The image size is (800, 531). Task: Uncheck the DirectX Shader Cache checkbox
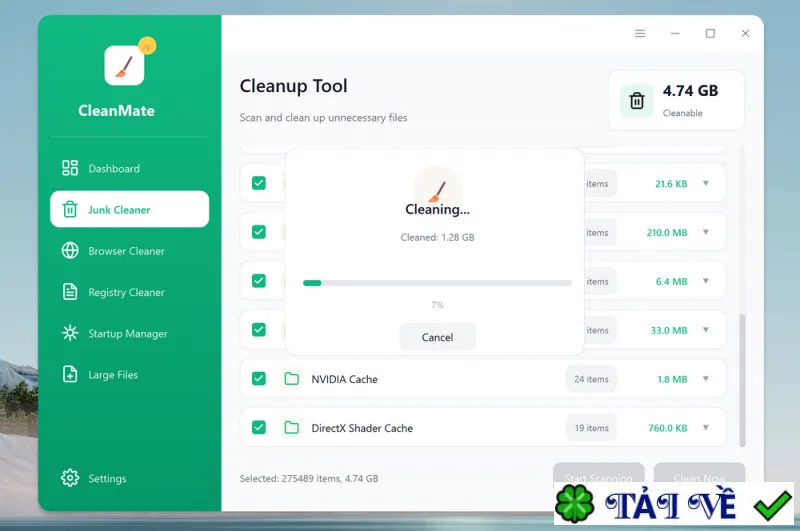pyautogui.click(x=259, y=427)
